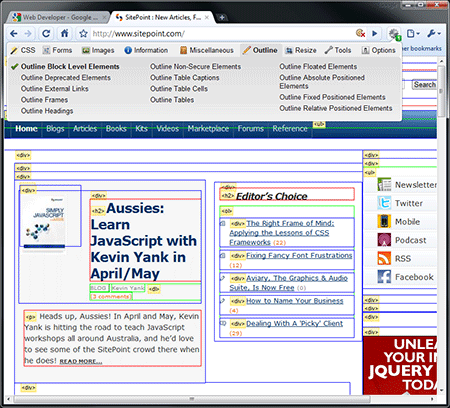Click the Twitter icon

[384, 203]
